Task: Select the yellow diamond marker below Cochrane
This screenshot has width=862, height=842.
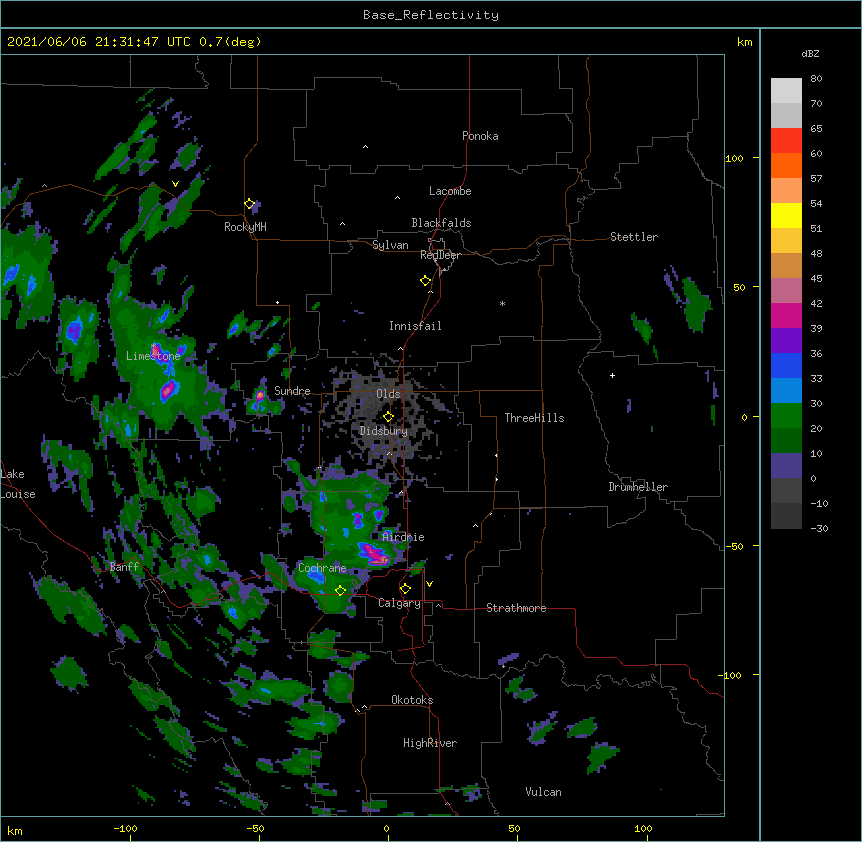Action: 340,590
